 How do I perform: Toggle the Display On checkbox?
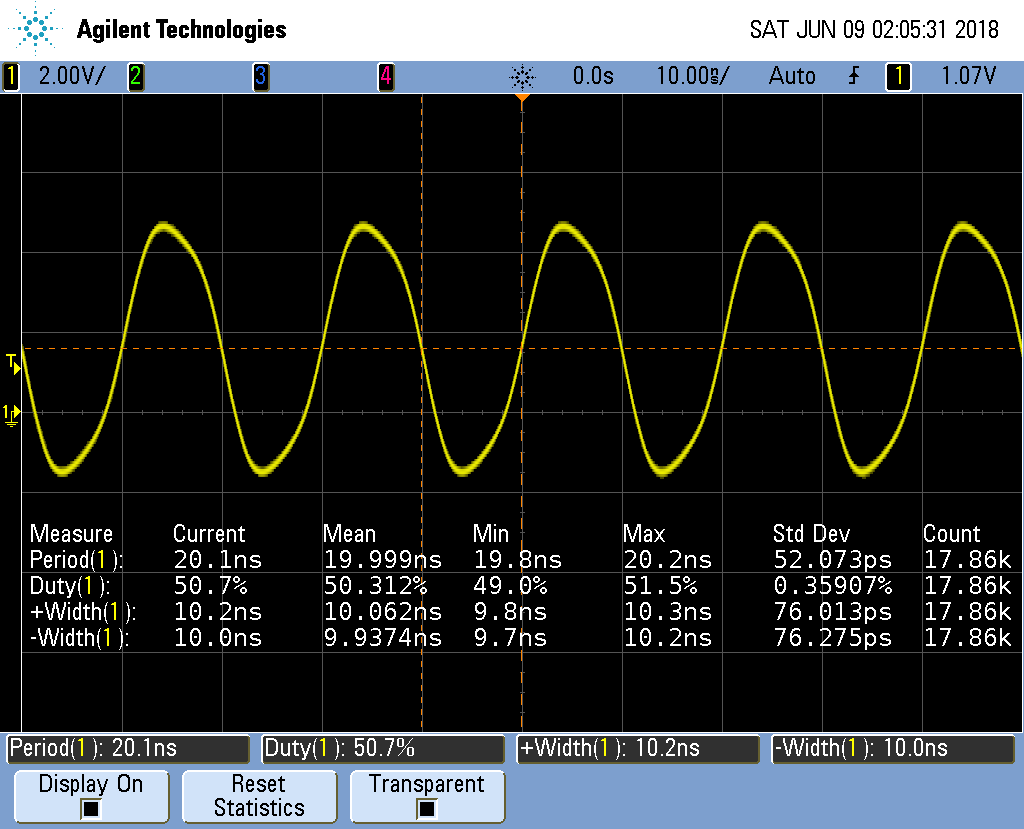click(x=91, y=796)
